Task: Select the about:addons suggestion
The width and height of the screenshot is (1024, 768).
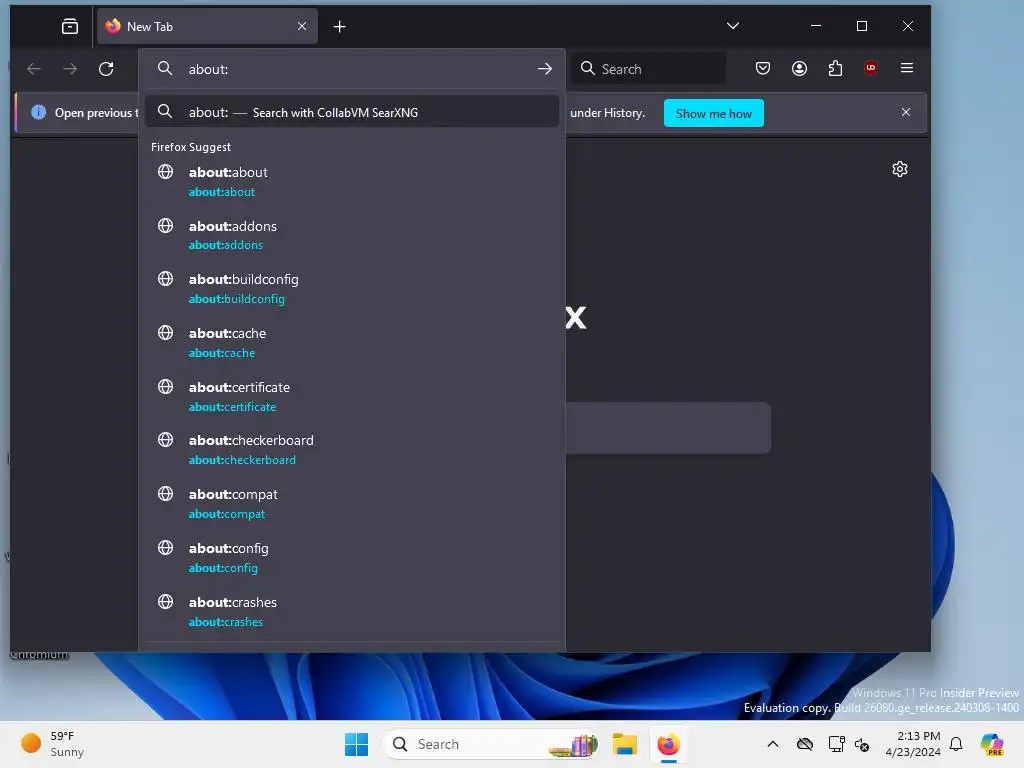Action: point(353,235)
